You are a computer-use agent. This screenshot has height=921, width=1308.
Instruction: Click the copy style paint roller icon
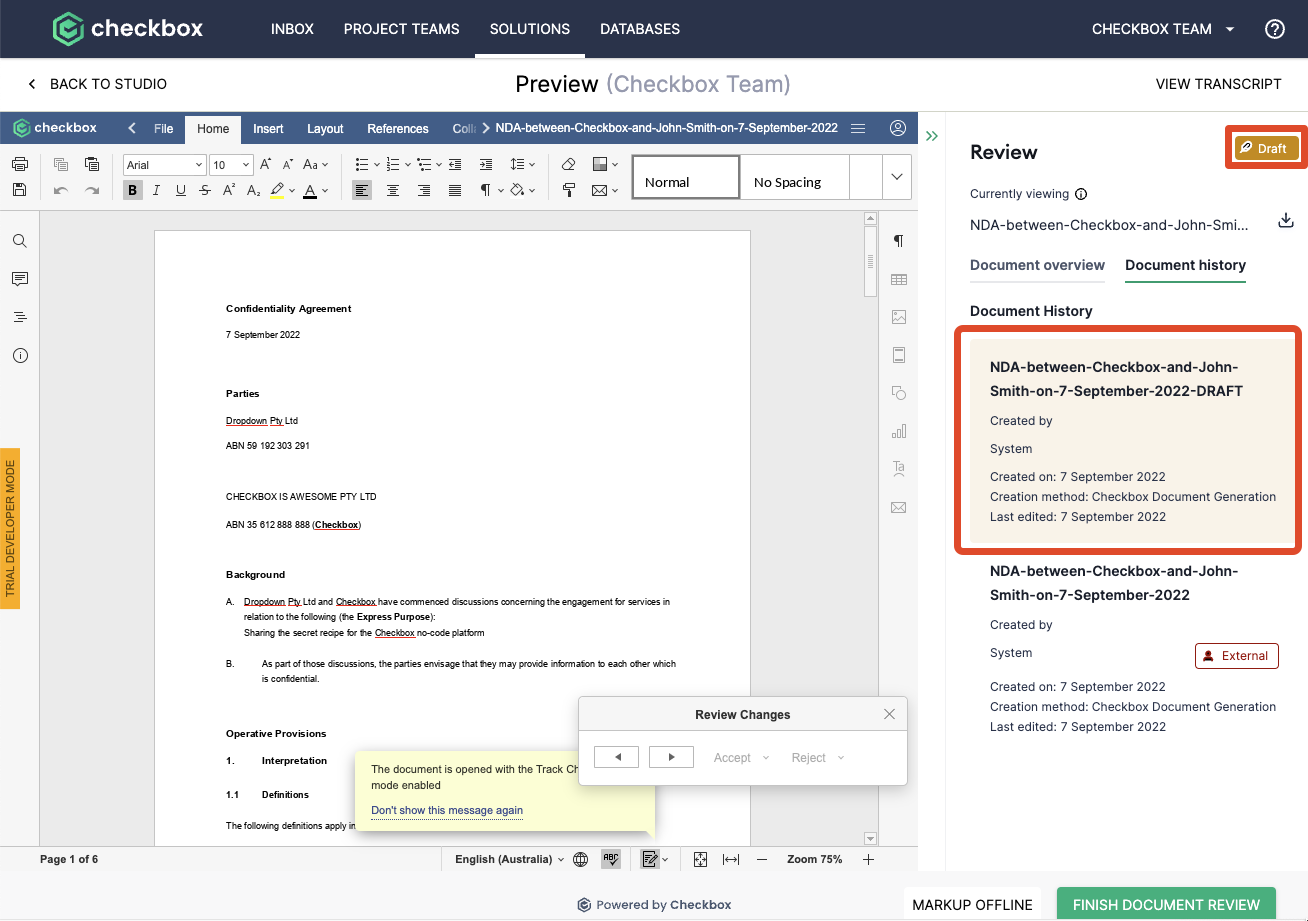point(568,190)
